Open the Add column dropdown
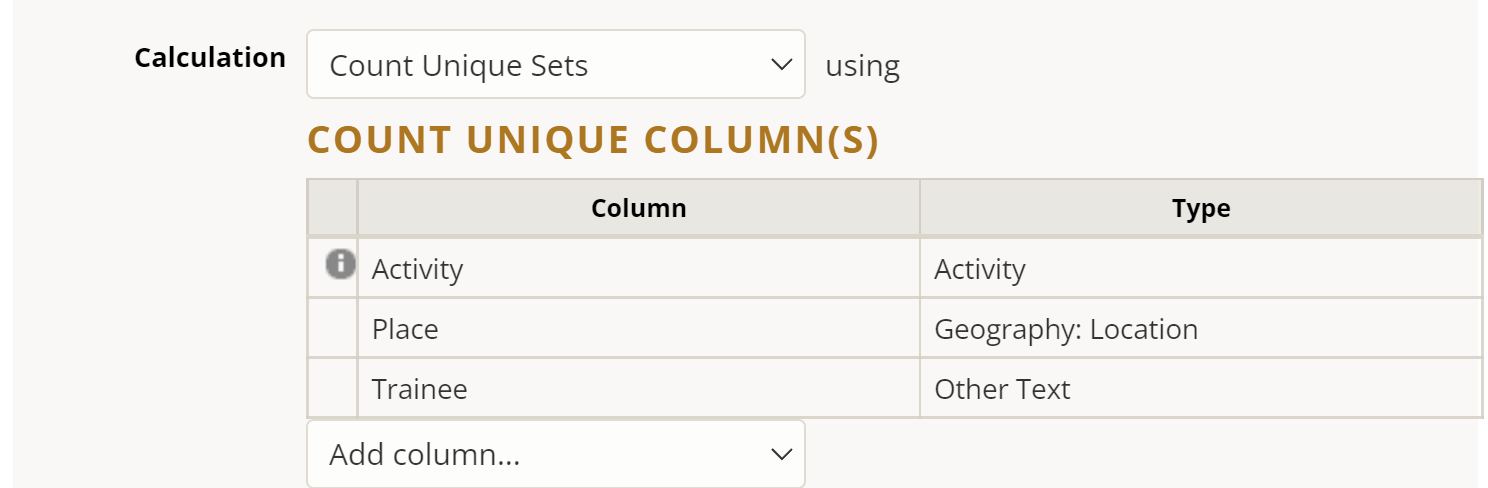 555,455
